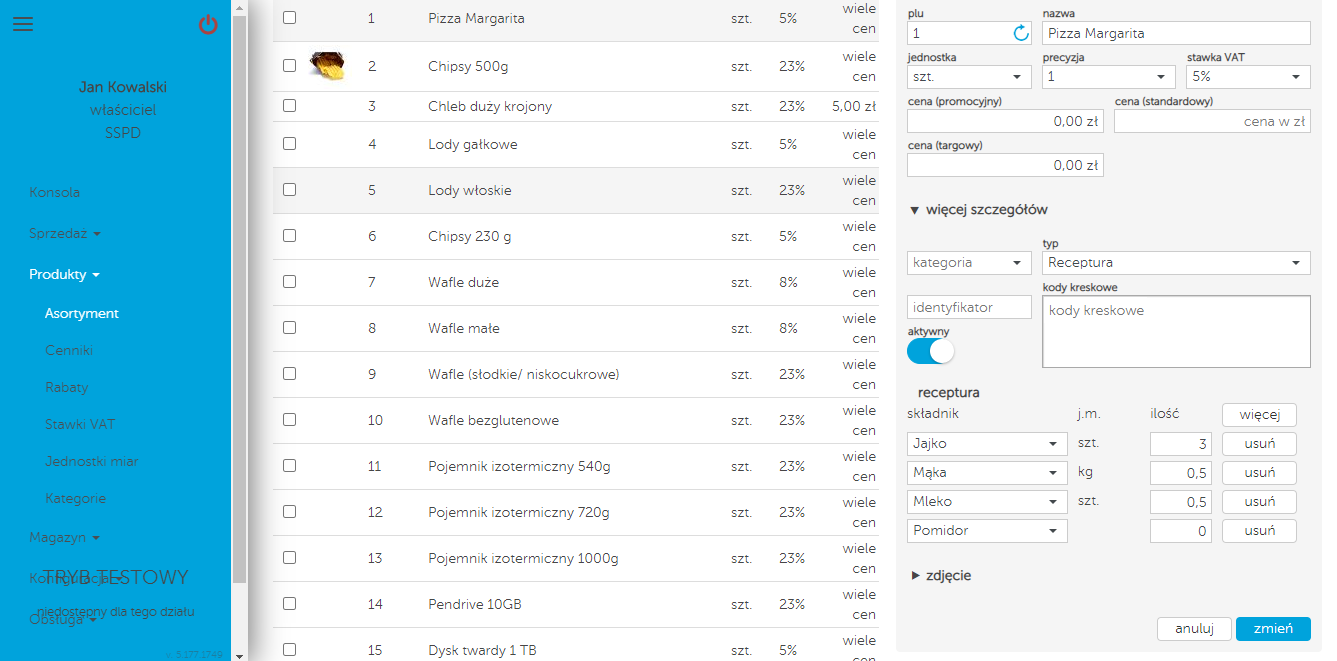Viewport: 1337px width, 661px height.
Task: Check the Pendrive 10GB checkbox
Action: coord(290,604)
